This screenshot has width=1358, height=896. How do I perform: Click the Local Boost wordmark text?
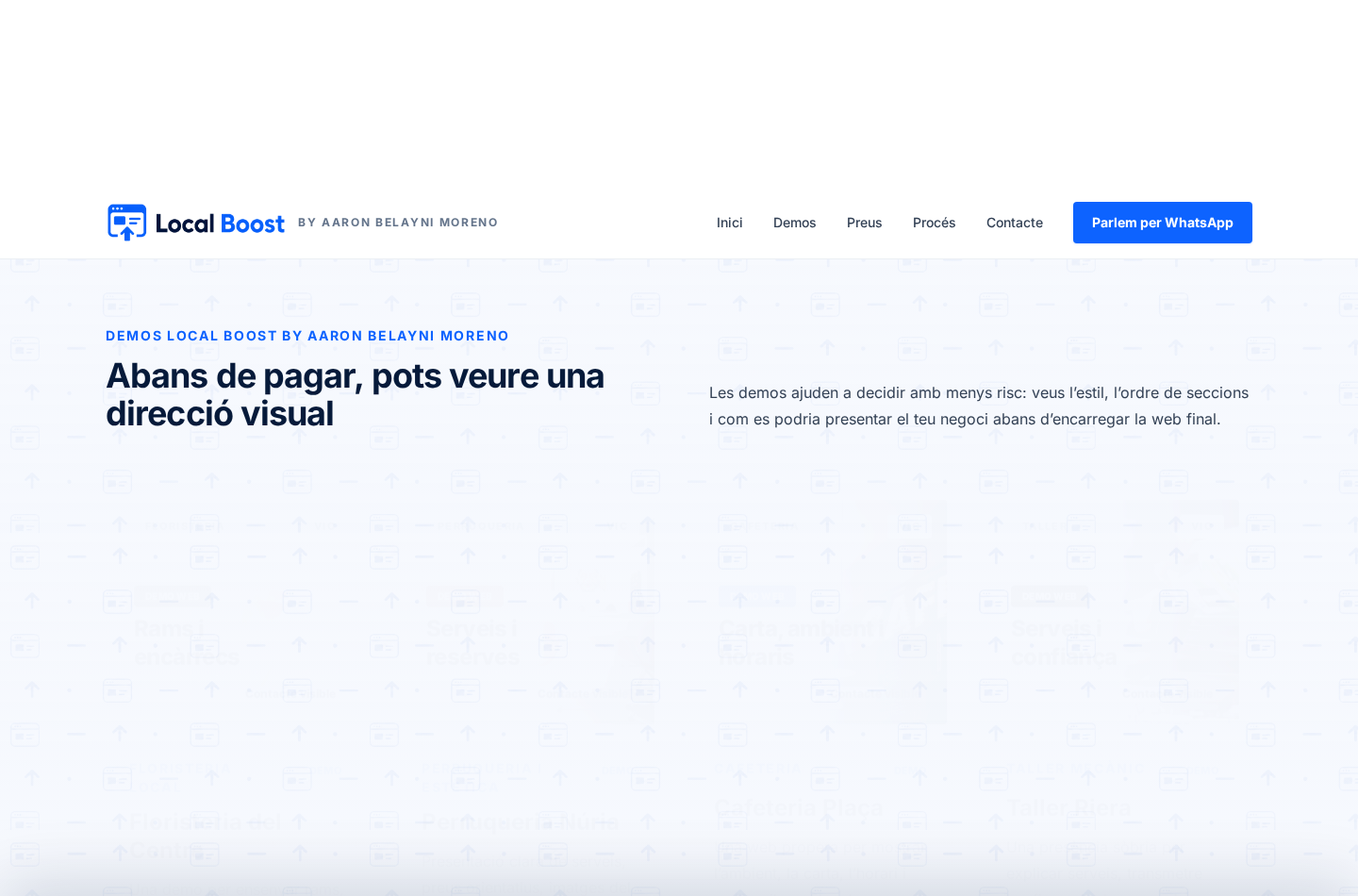[220, 224]
